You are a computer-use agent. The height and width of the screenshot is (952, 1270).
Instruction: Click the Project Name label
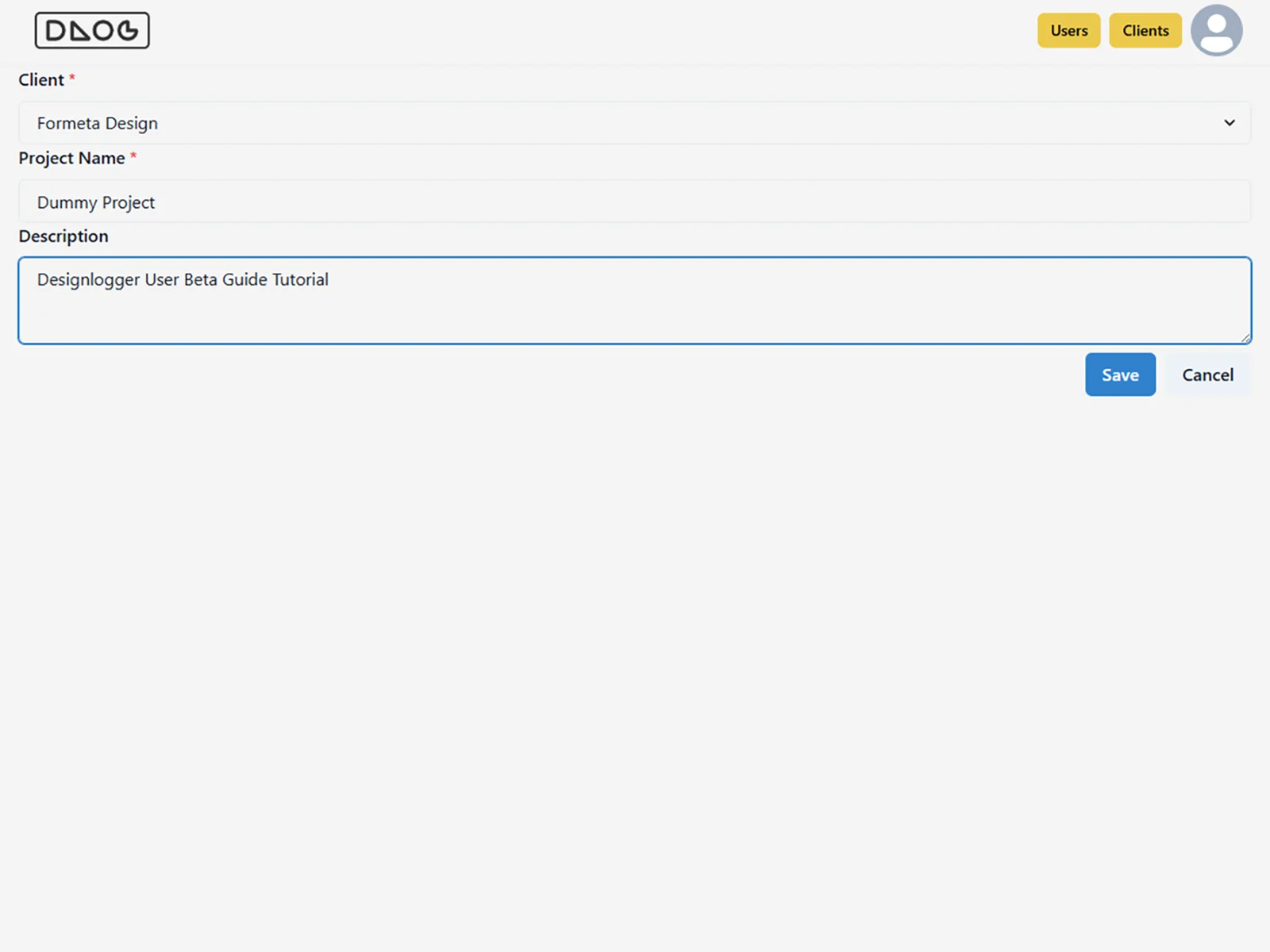(71, 159)
